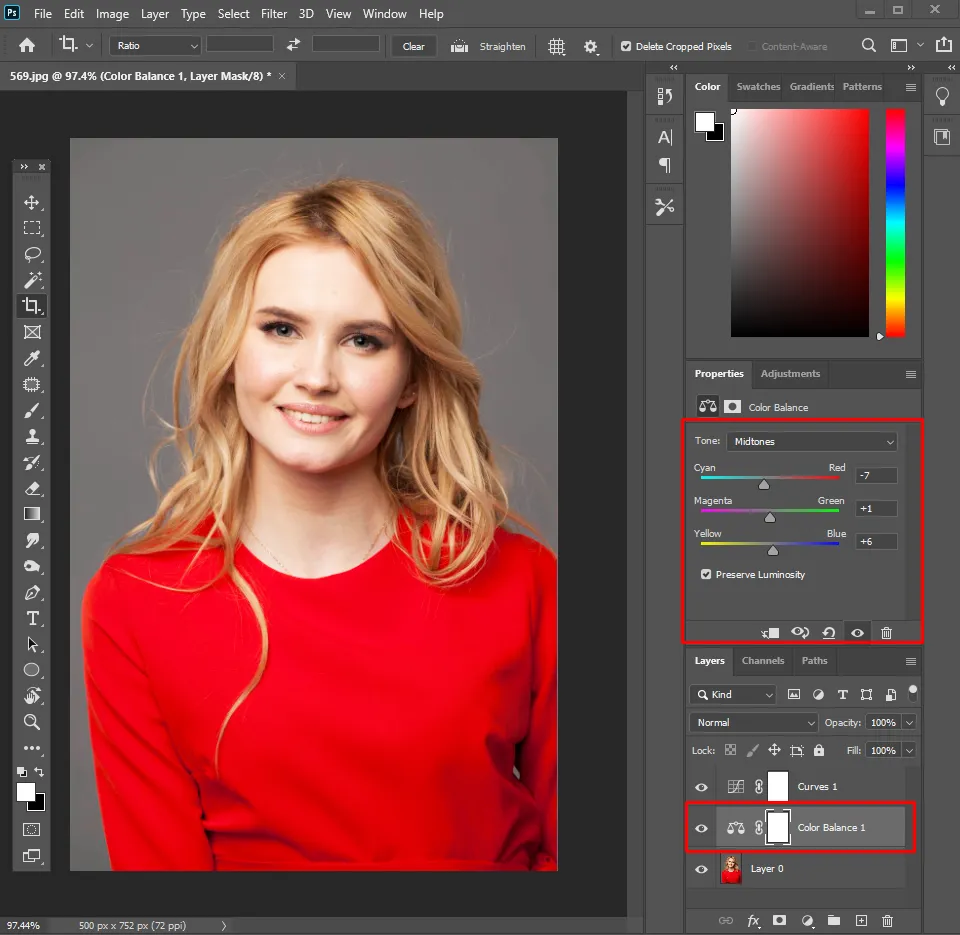Switch to the Channels tab
Image resolution: width=960 pixels, height=935 pixels.
762,661
